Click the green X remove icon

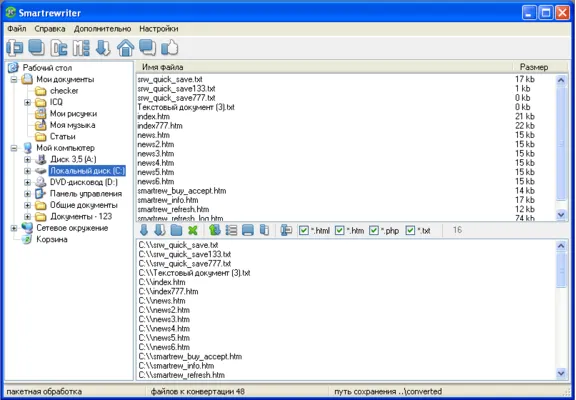click(192, 230)
